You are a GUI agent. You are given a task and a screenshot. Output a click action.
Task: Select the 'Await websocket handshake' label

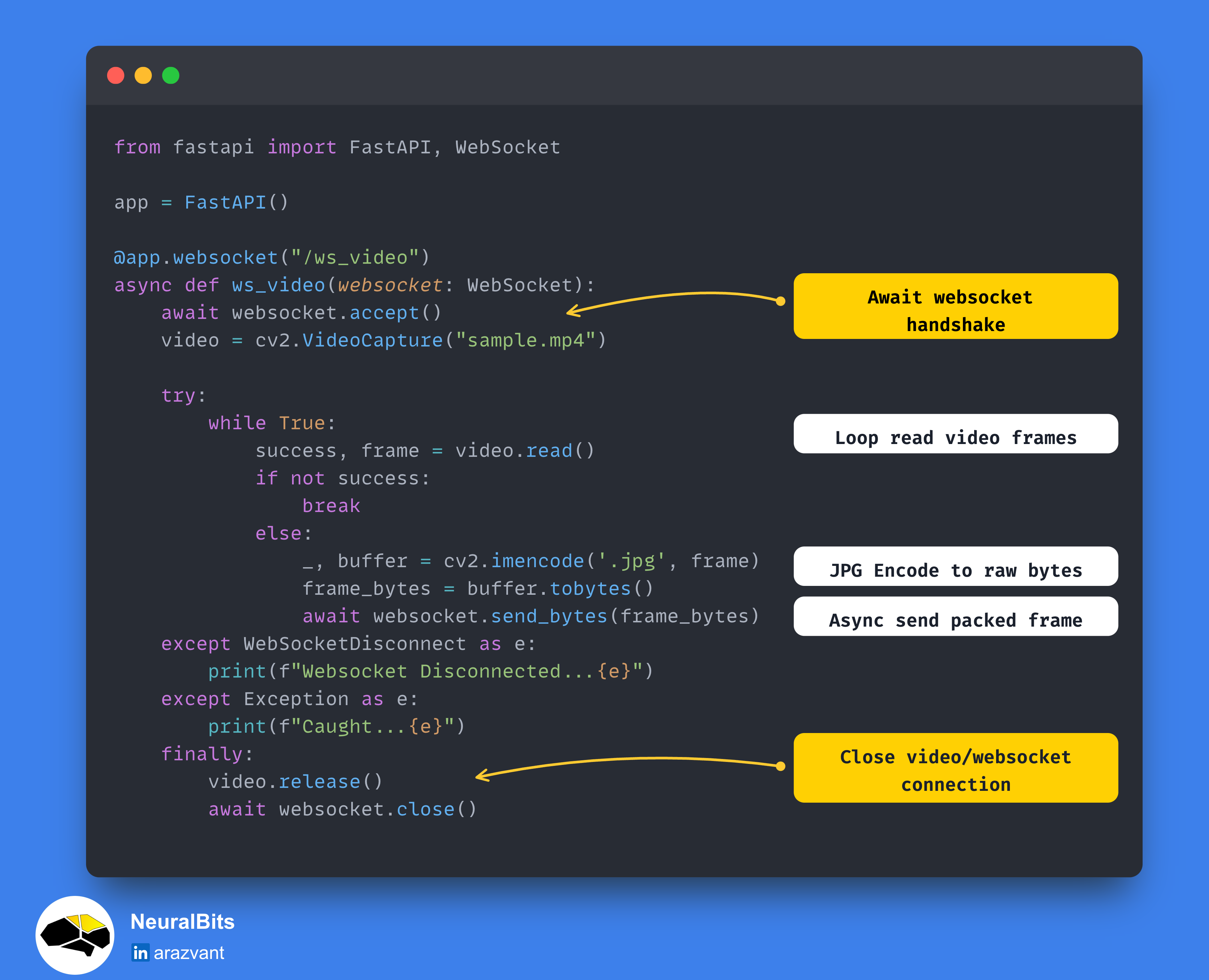[955, 306]
